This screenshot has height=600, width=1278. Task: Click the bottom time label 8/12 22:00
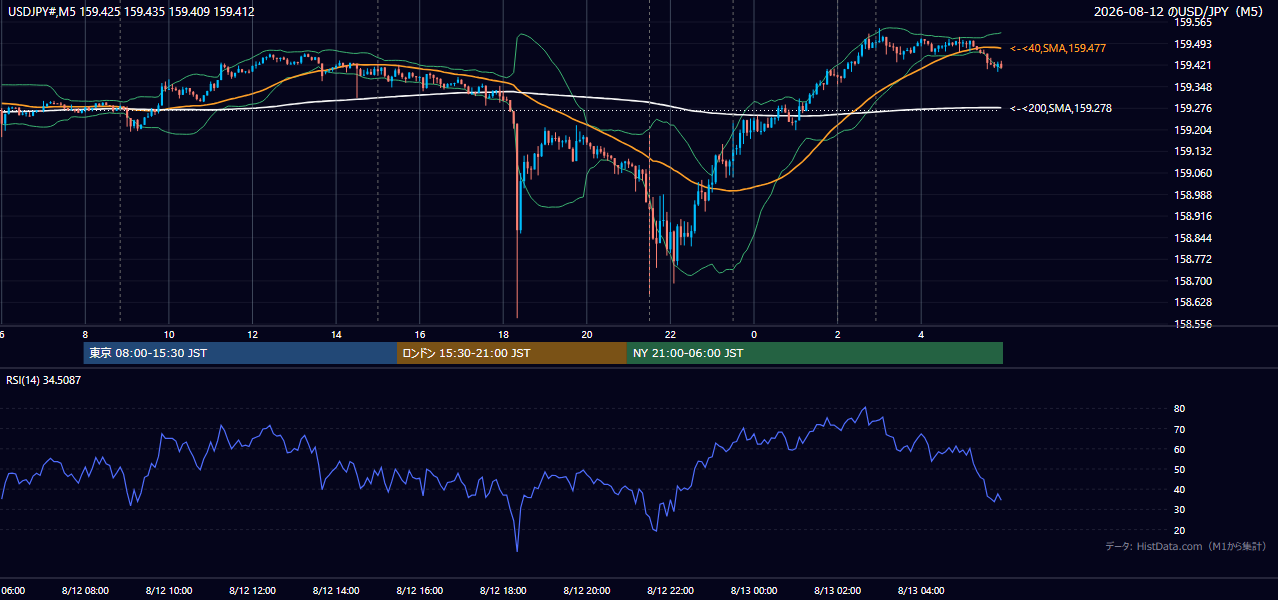coord(670,591)
